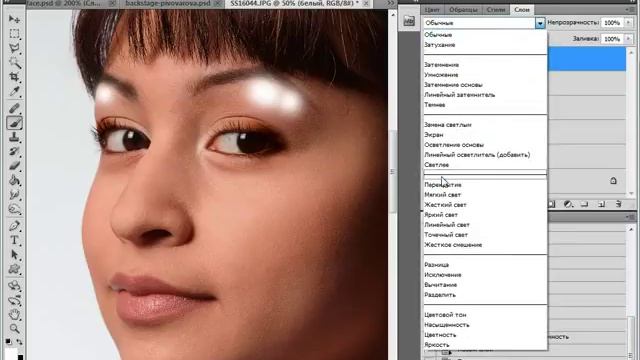Select the Path Selection tool
This screenshot has height=360, width=640.
14,255
